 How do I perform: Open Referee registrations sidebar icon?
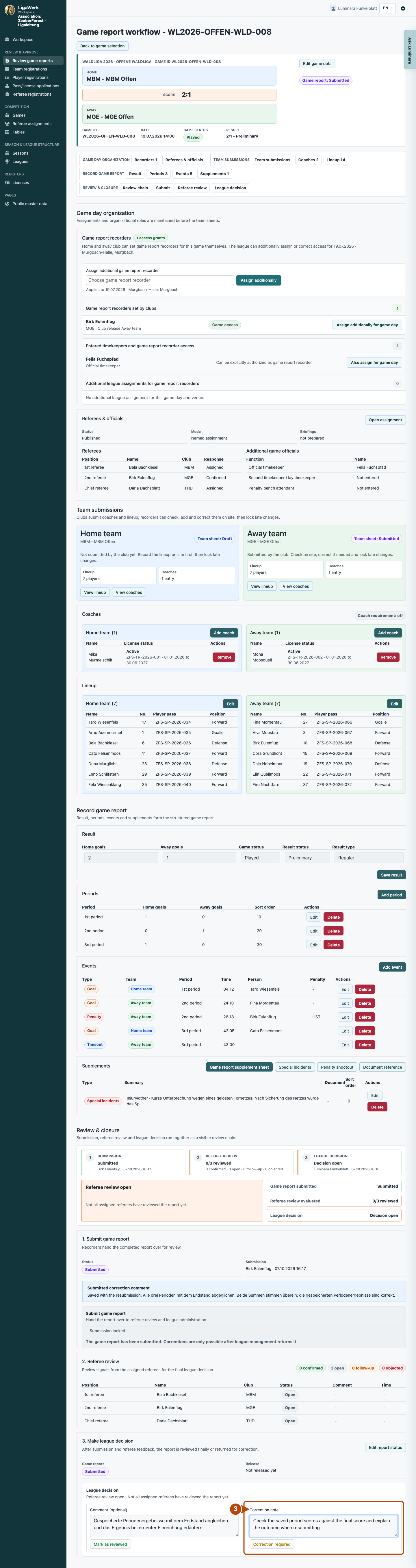7,94
